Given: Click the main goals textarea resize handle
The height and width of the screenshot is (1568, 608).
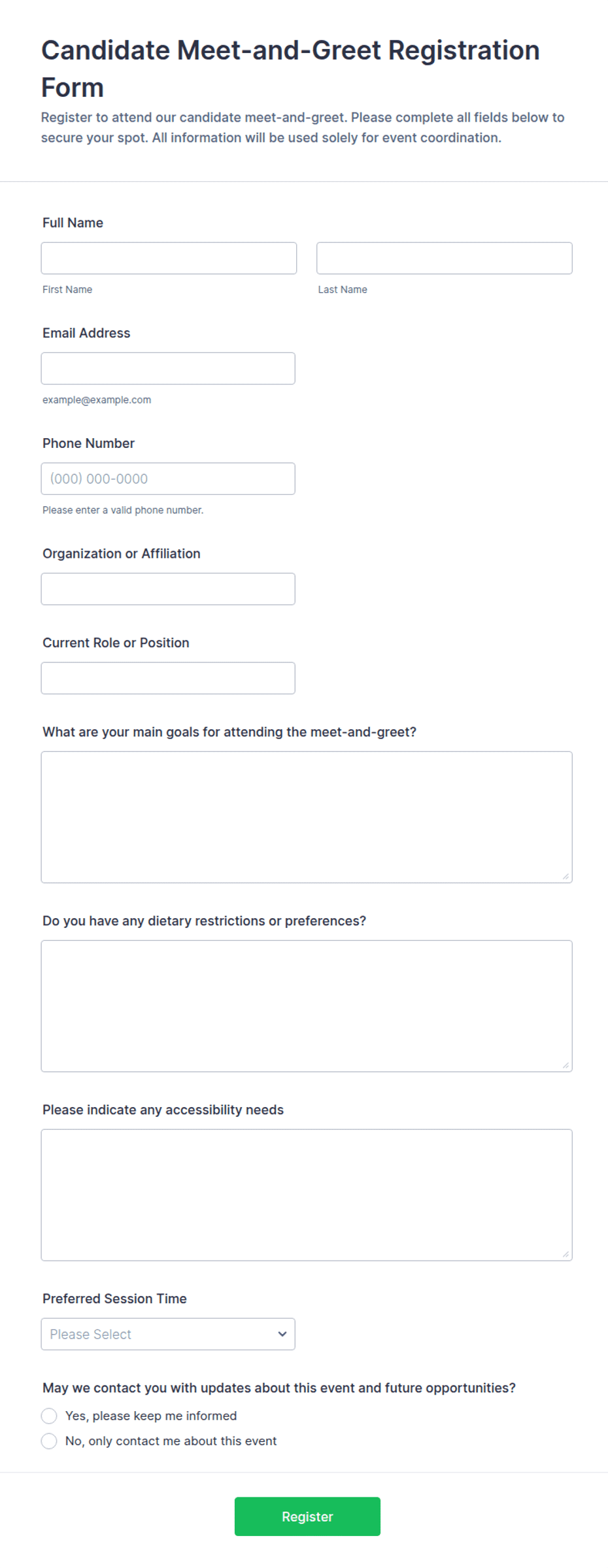Looking at the screenshot, I should 566,876.
